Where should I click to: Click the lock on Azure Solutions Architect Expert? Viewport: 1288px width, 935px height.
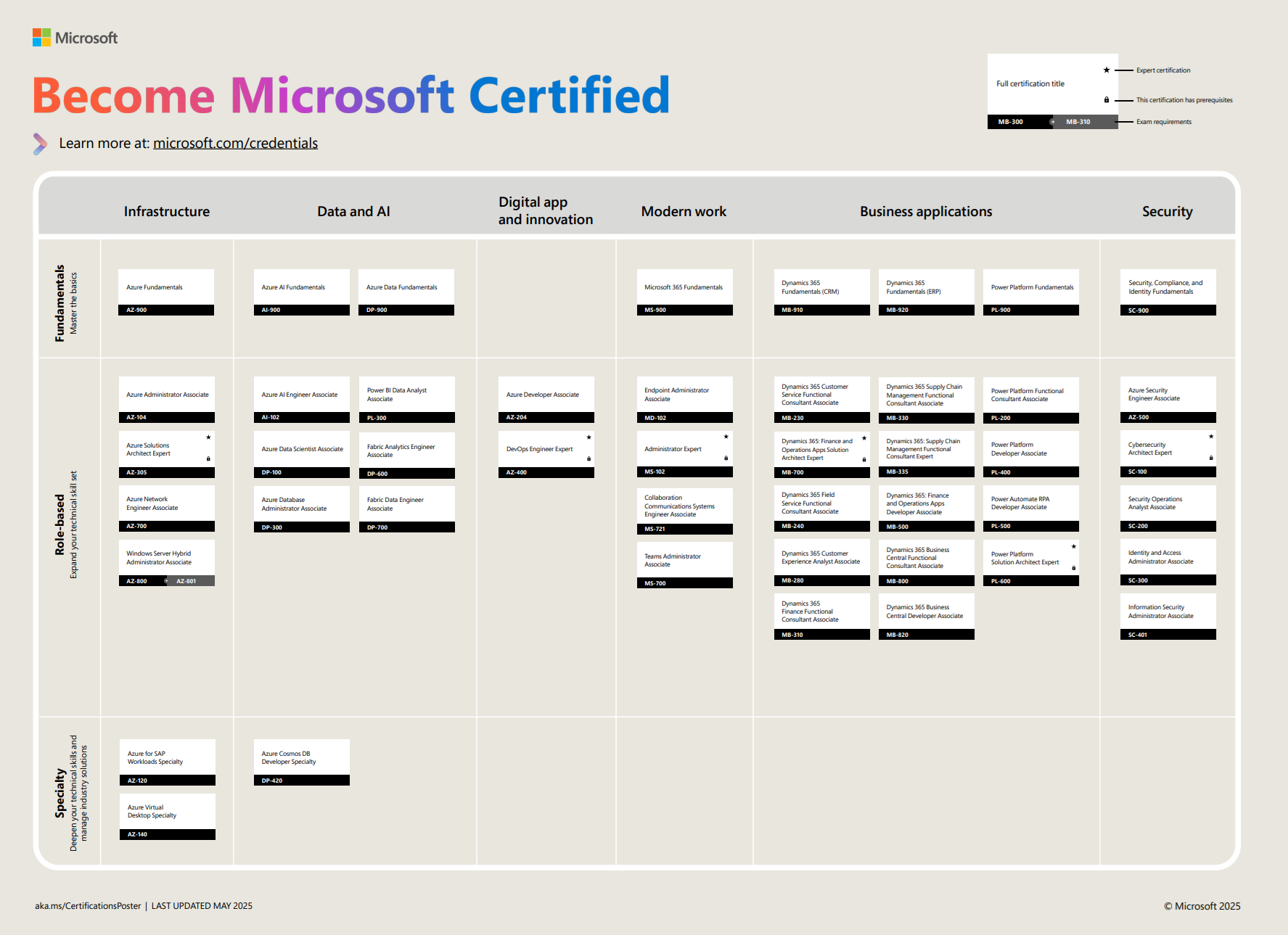tap(208, 458)
